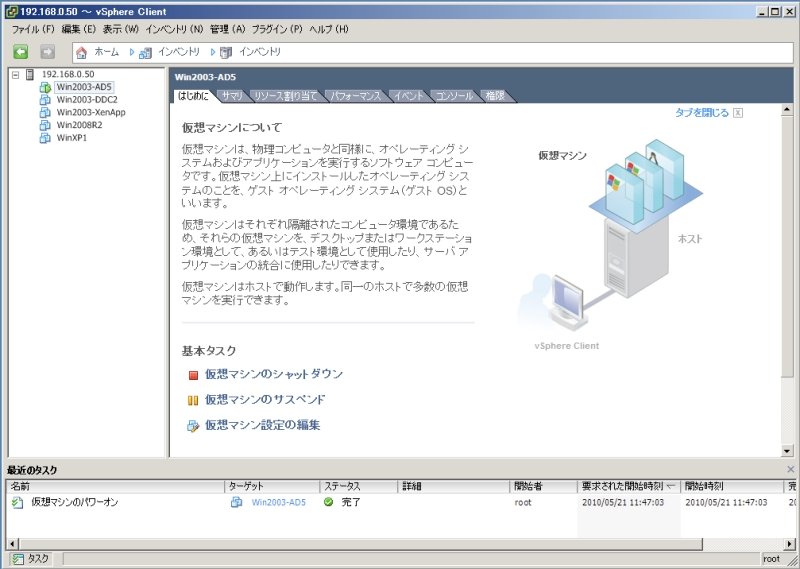The height and width of the screenshot is (569, 800).
Task: Select WinXP1 in the inventory tree
Action: 71,138
